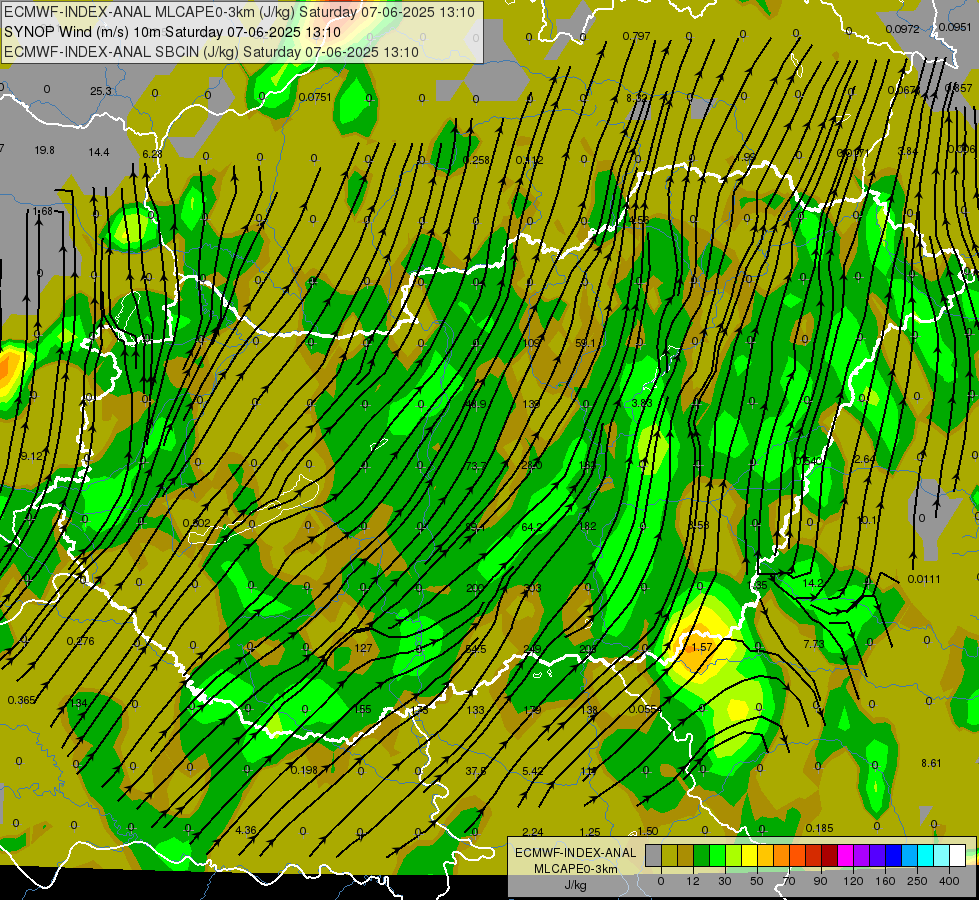Click the map value 7.73
This screenshot has height=900, width=979.
(814, 644)
